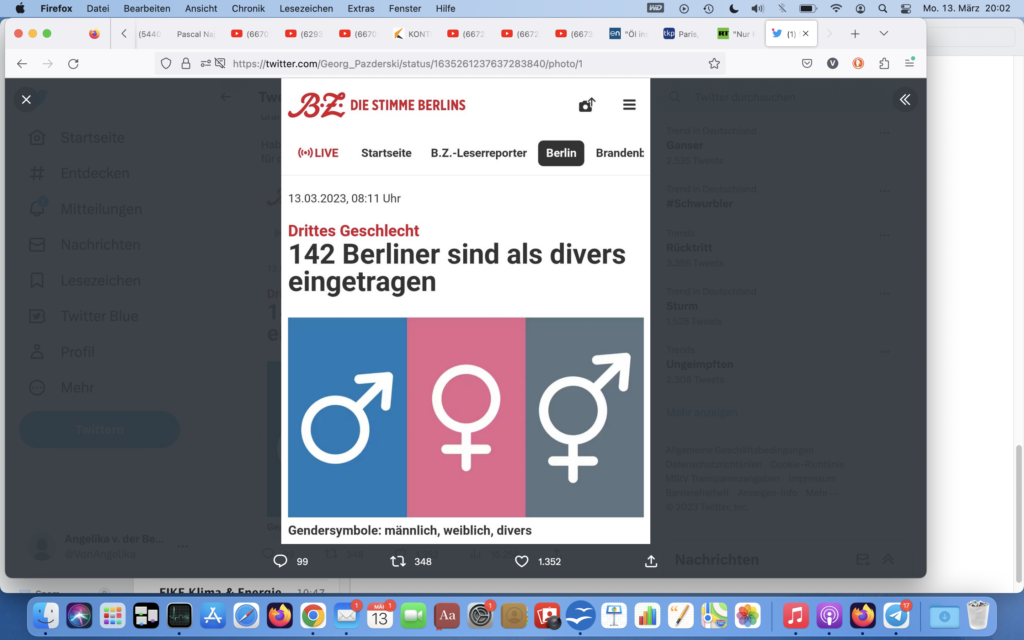1024x640 pixels.
Task: Open the Firefox extensions puzzle icon
Action: 884,63
